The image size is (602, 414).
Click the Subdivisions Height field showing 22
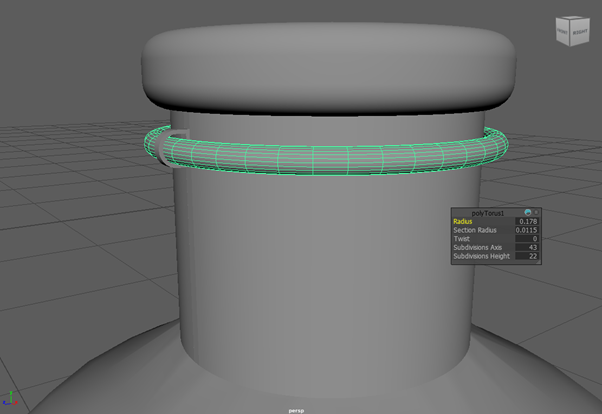click(526, 257)
